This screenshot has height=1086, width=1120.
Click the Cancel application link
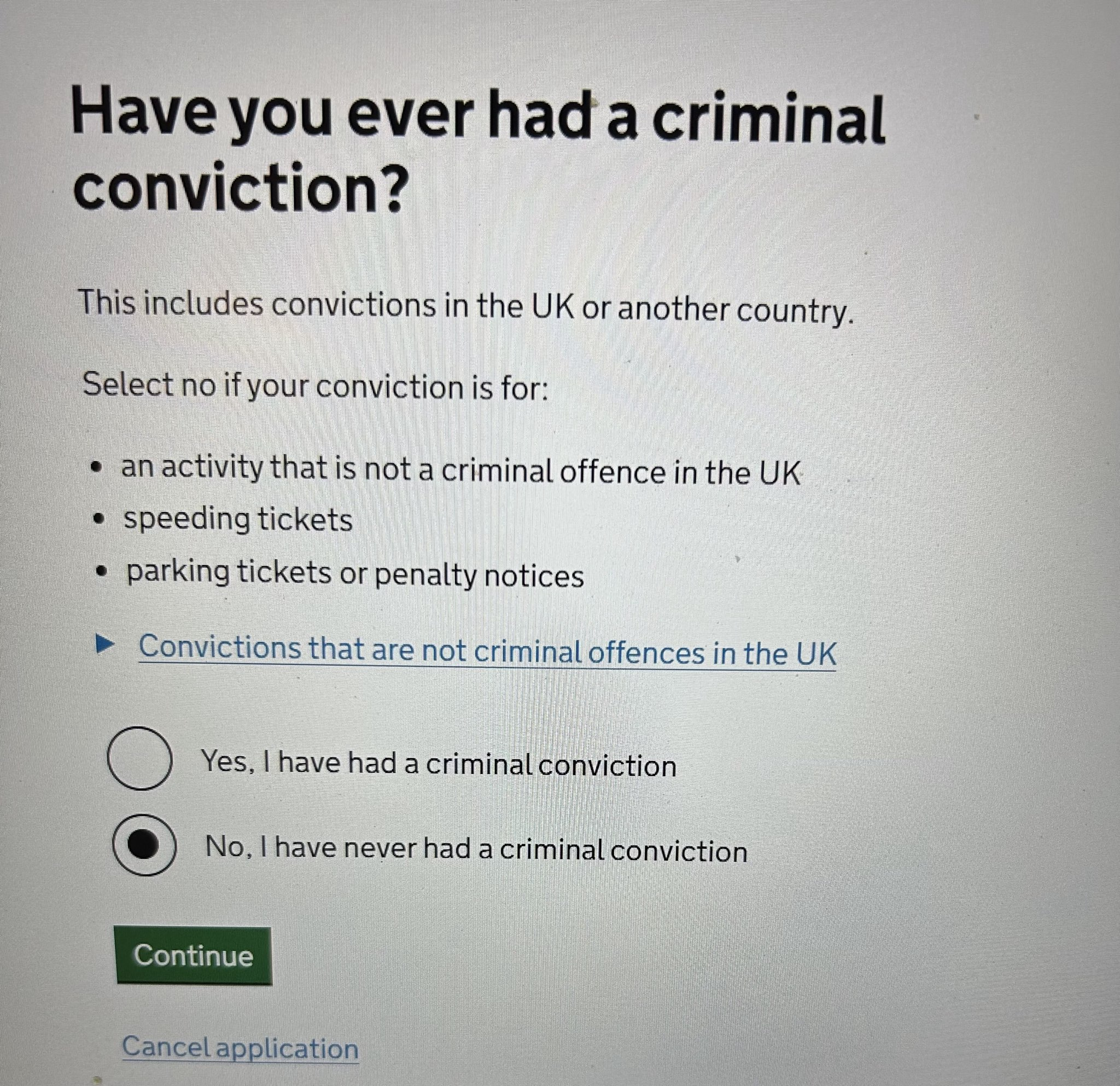(240, 1048)
